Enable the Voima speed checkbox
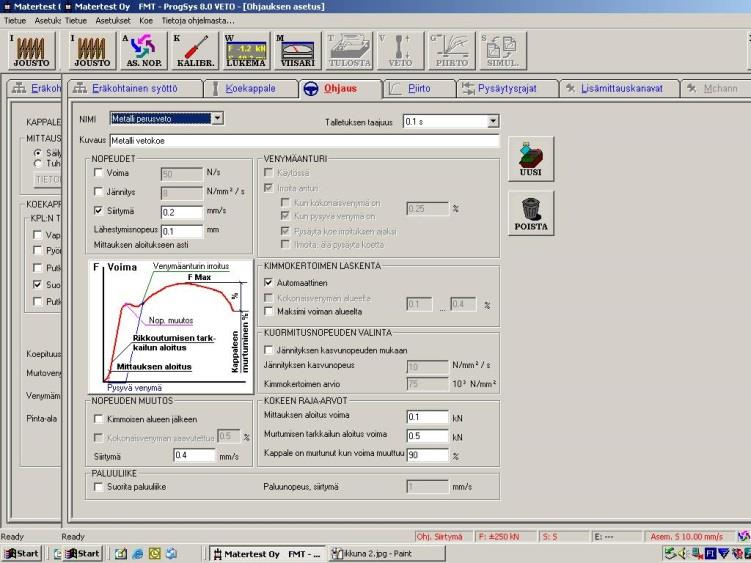 [99, 172]
